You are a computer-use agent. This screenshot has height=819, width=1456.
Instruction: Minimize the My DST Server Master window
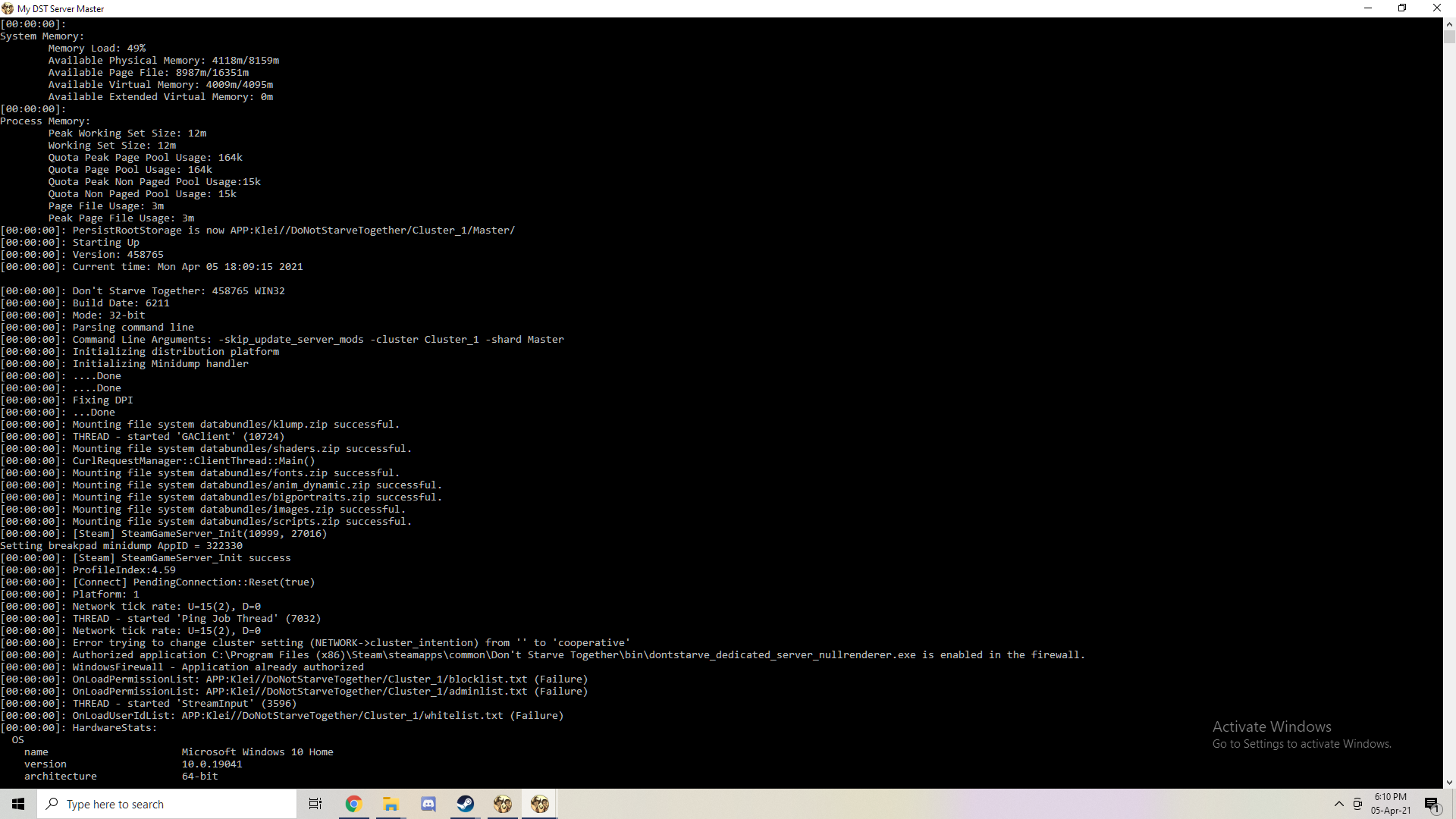pos(1368,8)
